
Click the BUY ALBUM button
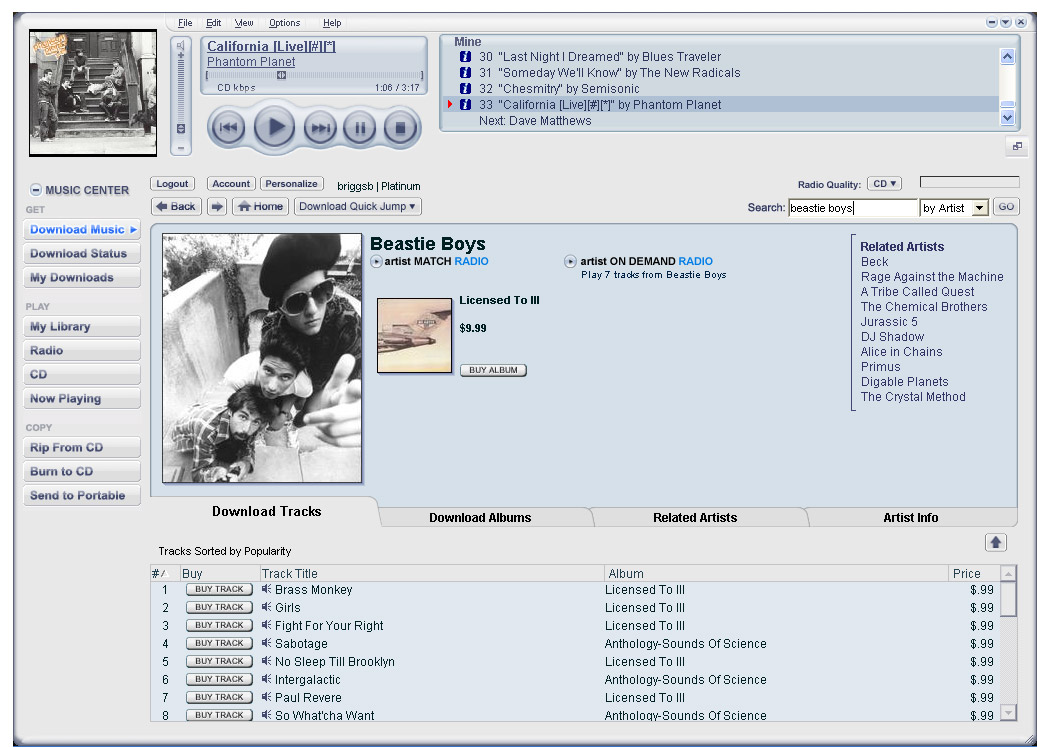coord(493,370)
